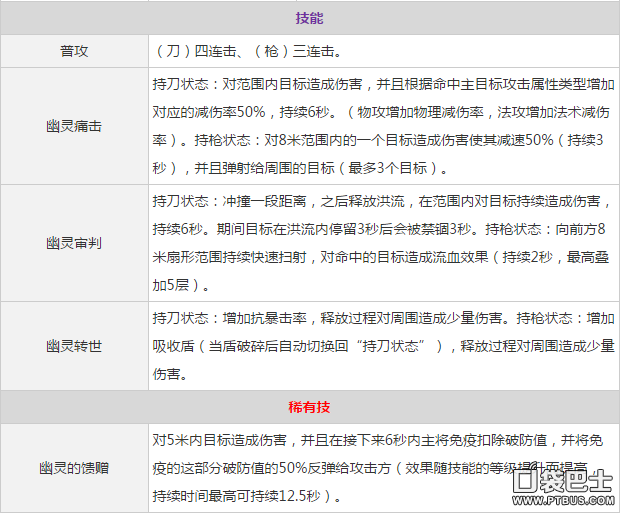
Task: Click the （刀）四连击 text in 普攻 row
Action: [193, 49]
